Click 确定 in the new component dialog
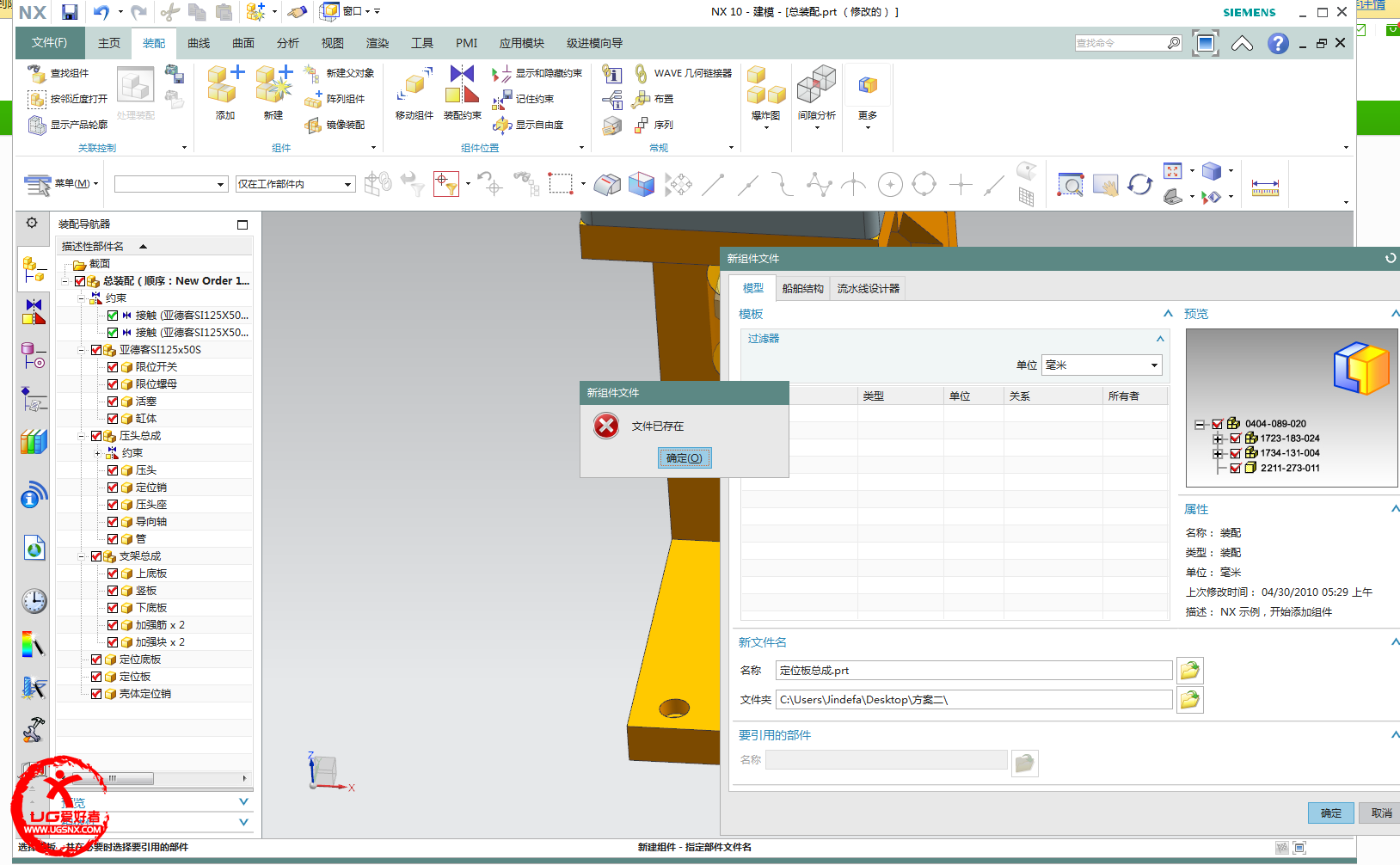The image size is (1400, 865). tap(1331, 813)
